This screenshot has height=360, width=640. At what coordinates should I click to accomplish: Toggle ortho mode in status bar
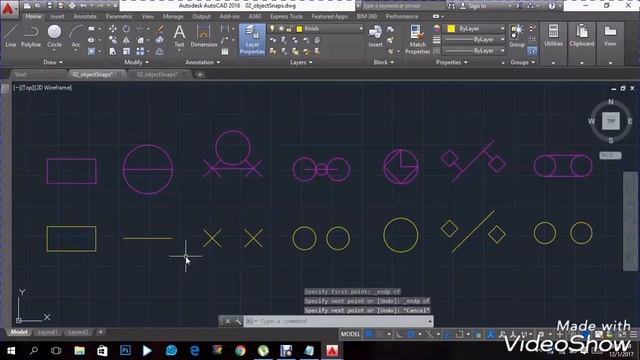coord(400,334)
